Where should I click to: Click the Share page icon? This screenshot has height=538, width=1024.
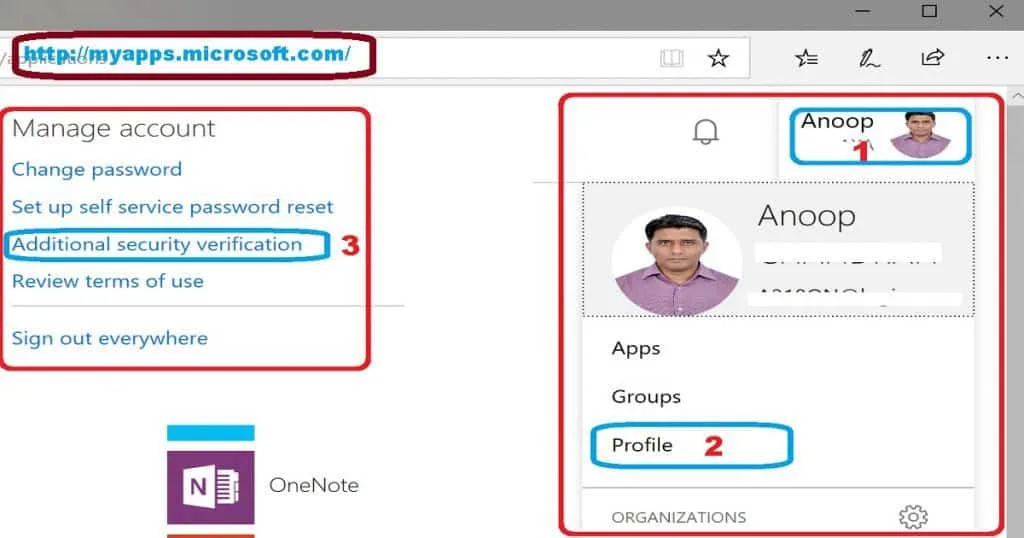(x=932, y=59)
